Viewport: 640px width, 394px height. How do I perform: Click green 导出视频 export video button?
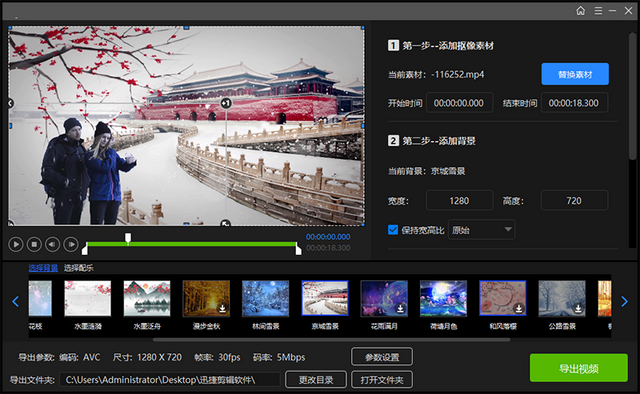tap(579, 368)
